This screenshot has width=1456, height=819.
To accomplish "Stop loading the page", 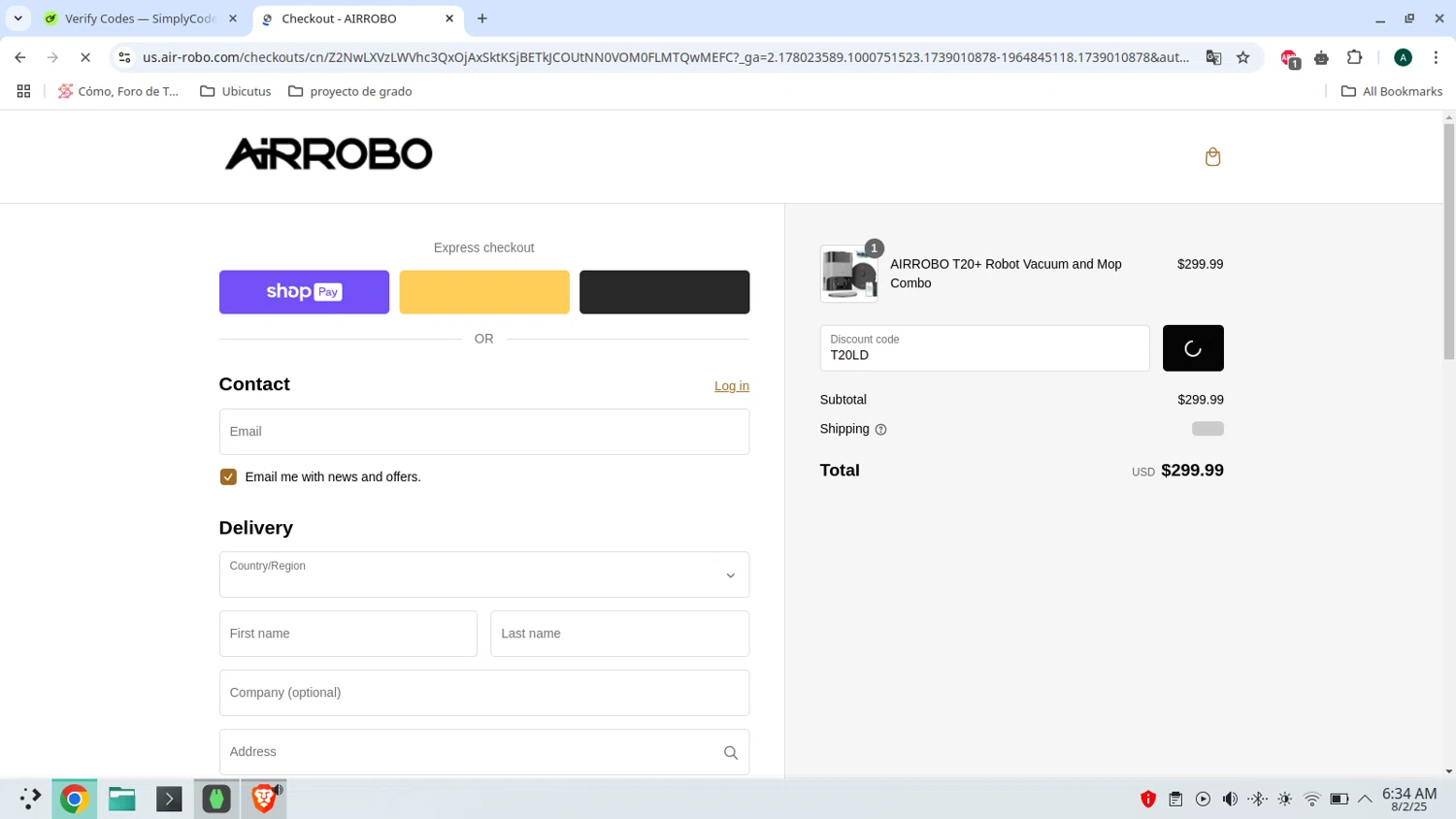I will point(85,57).
